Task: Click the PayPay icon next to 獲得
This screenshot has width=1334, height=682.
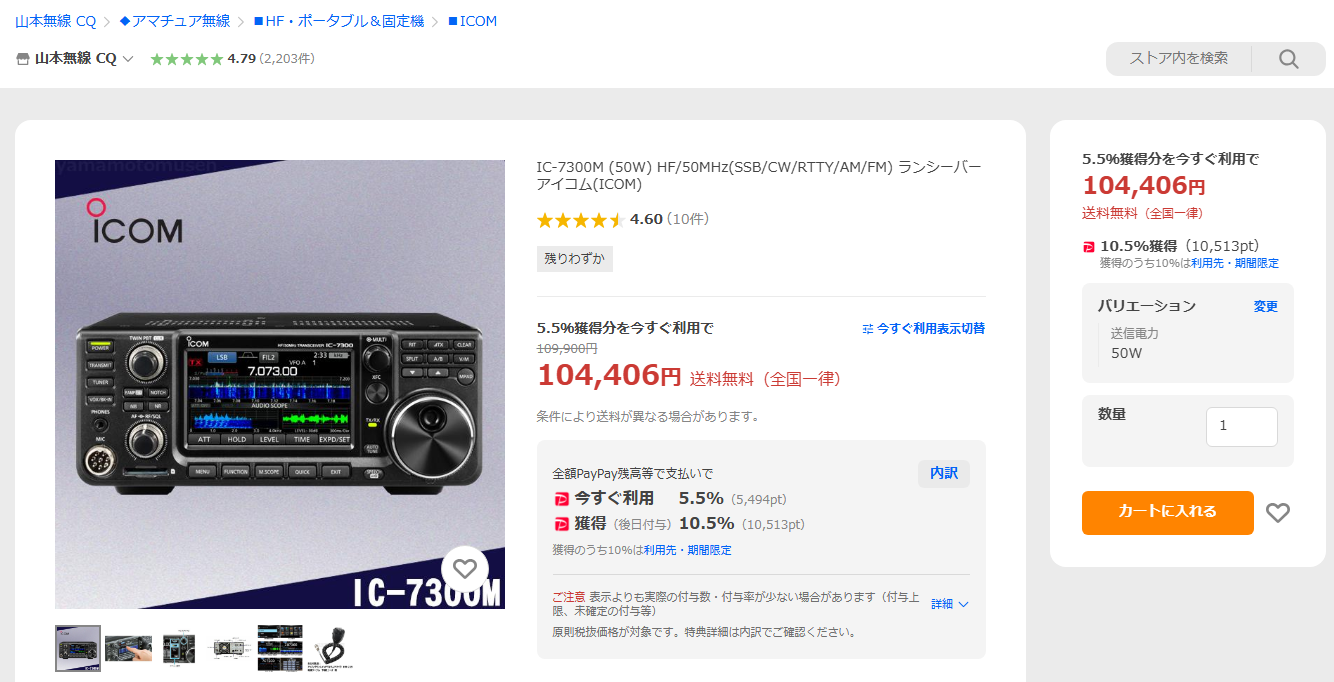Action: click(561, 524)
